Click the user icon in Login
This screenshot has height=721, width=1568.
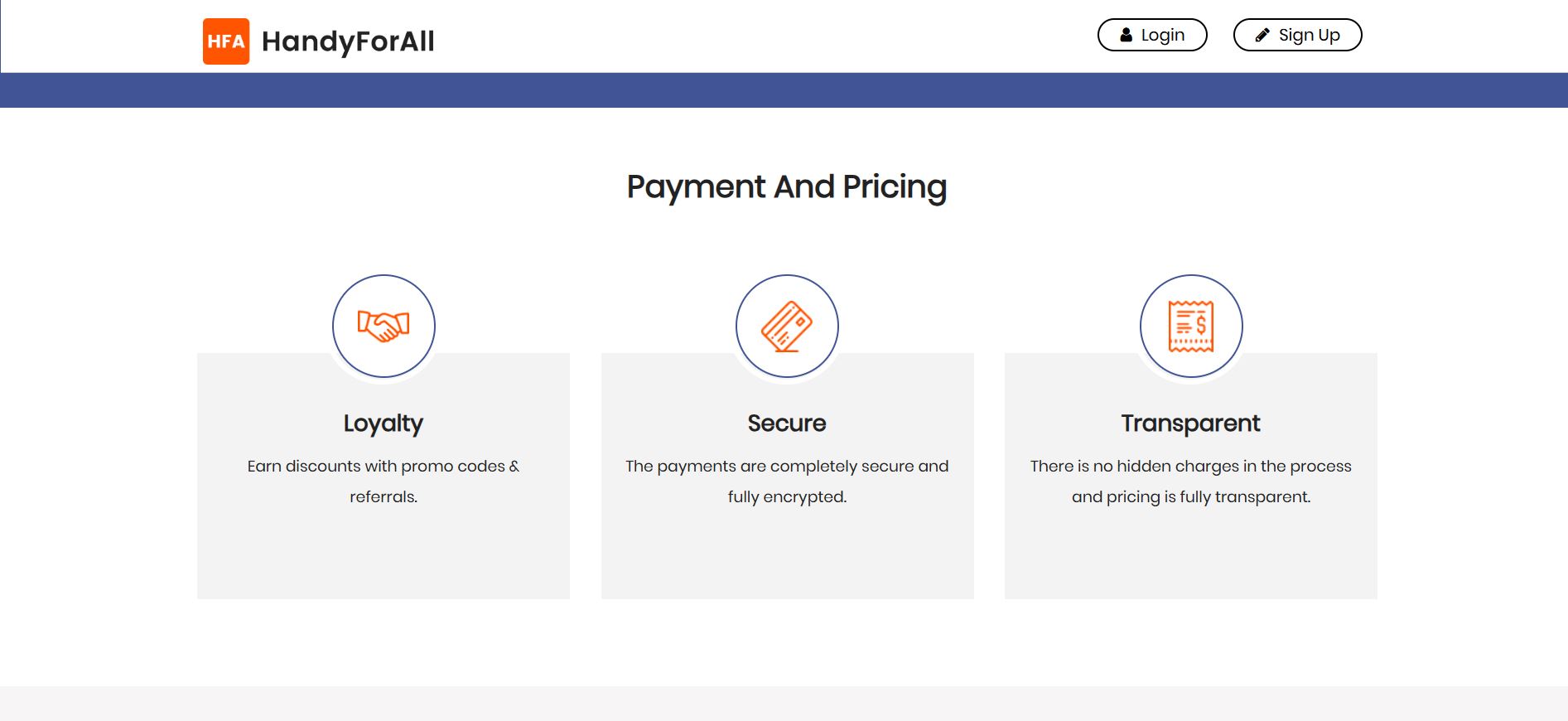(x=1126, y=35)
